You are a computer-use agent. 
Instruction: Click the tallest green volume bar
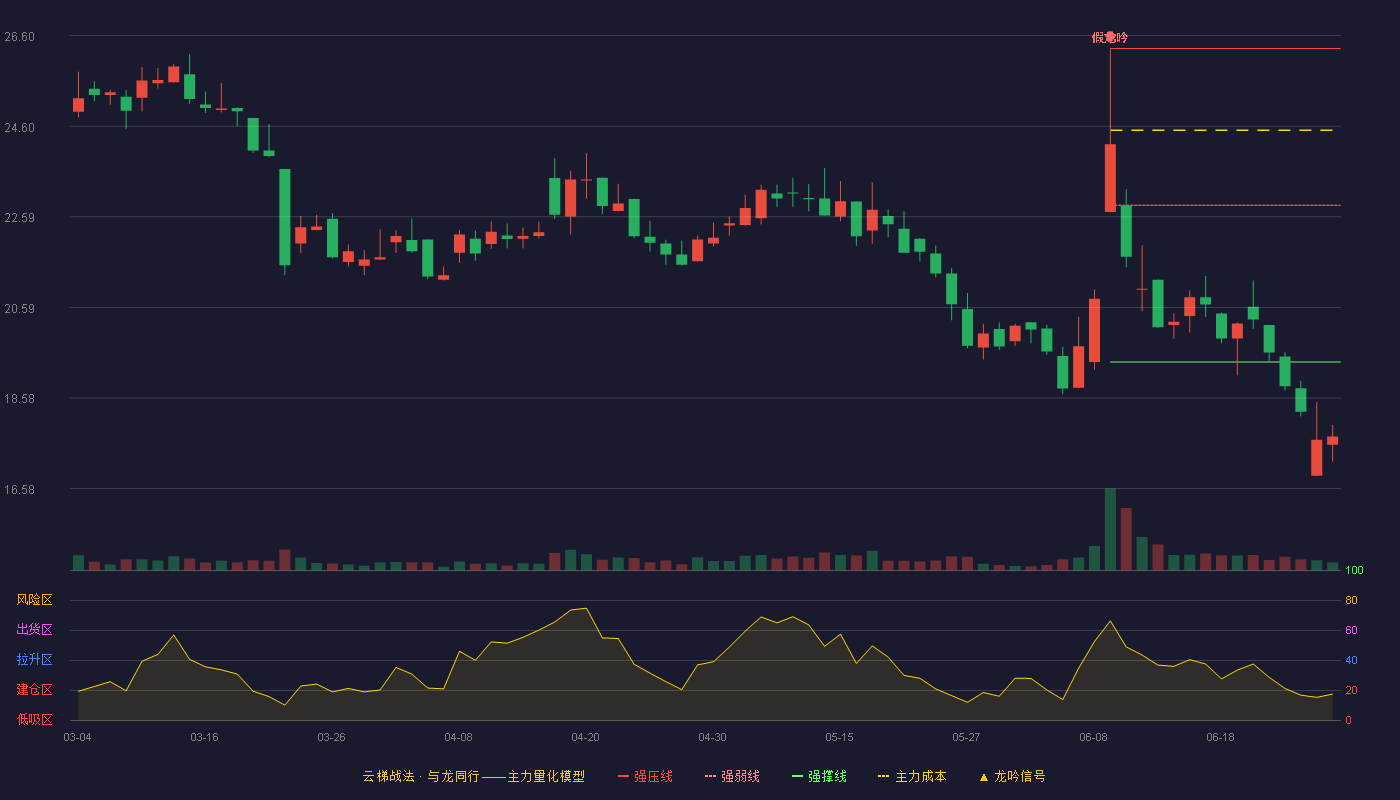1110,529
